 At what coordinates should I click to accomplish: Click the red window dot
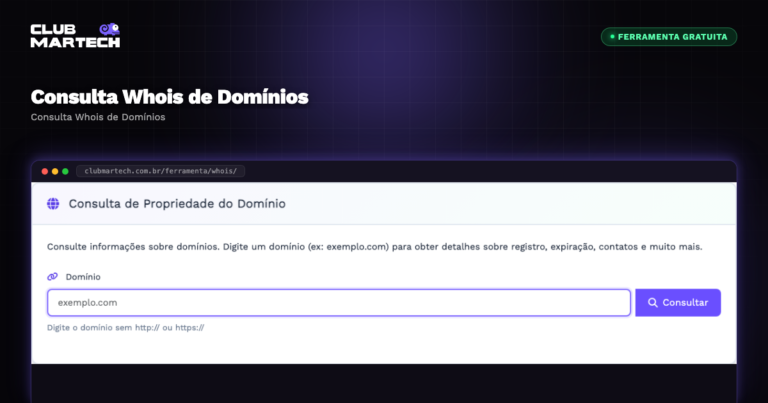(x=45, y=171)
